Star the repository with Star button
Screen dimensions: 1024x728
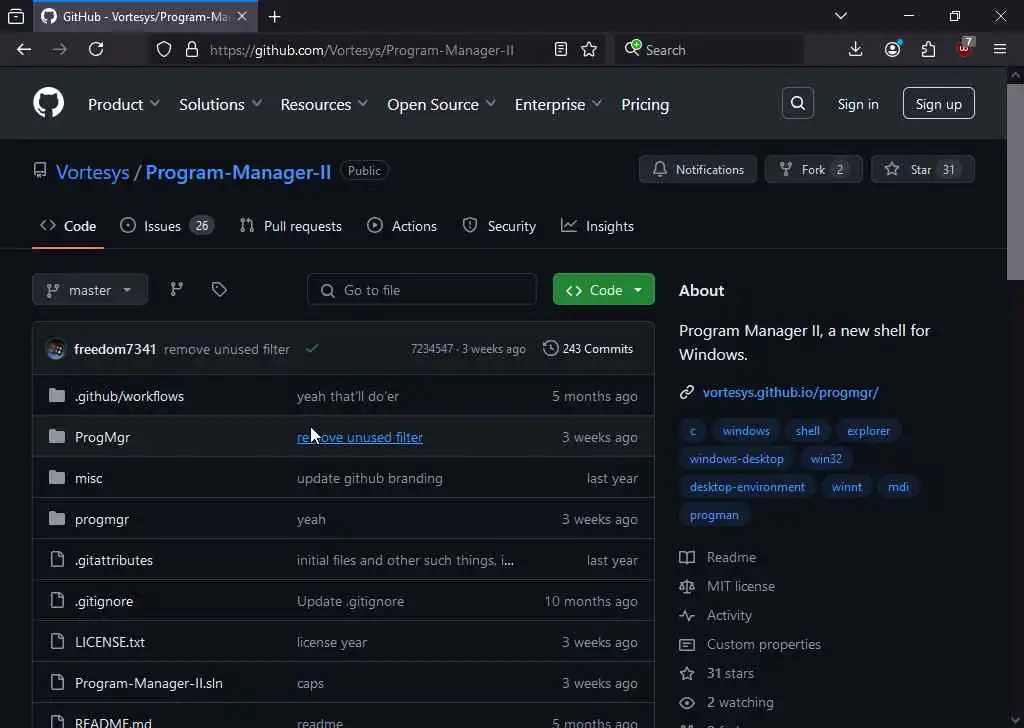922,169
